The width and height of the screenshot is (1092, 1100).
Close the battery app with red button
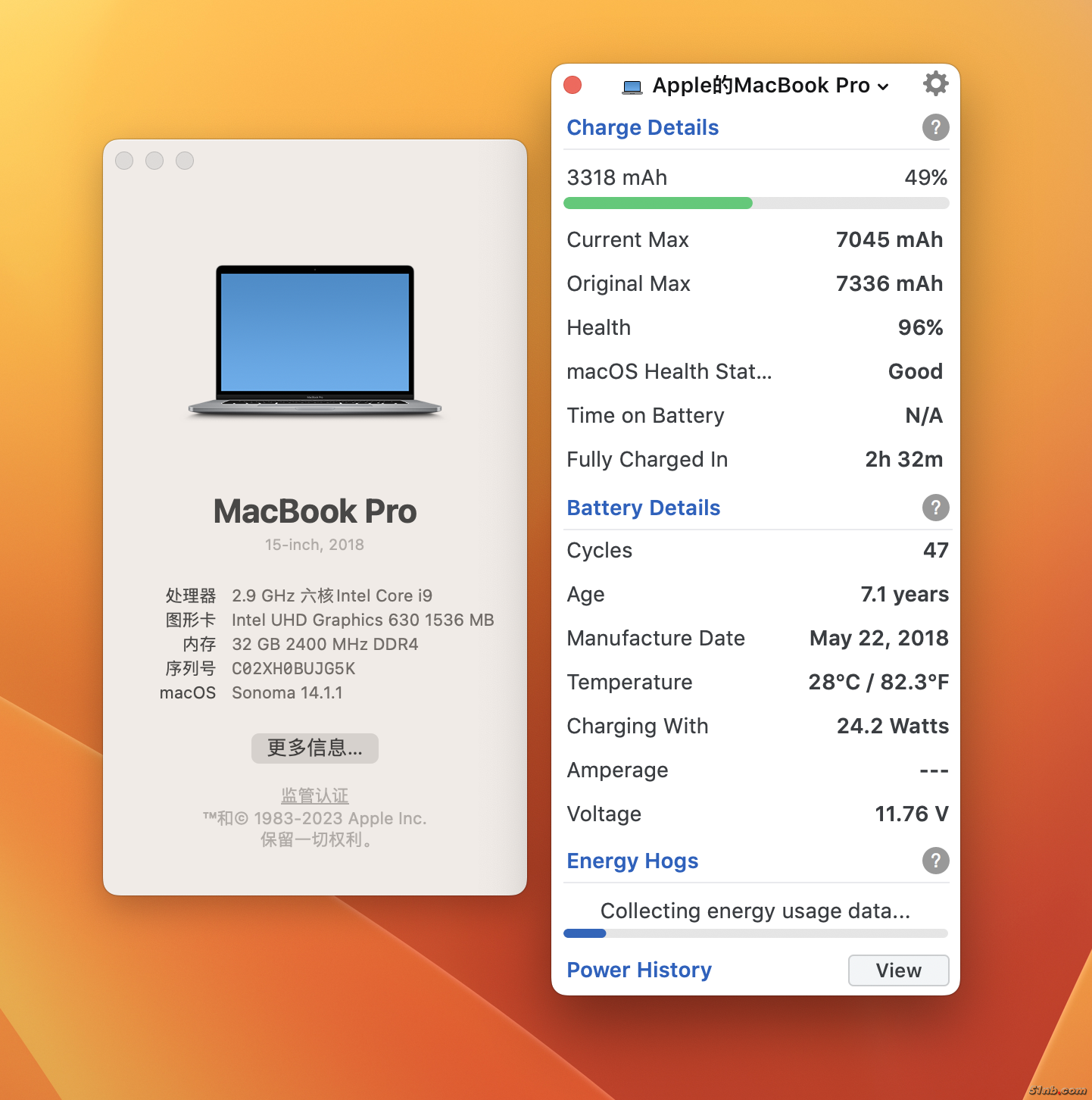pos(573,85)
